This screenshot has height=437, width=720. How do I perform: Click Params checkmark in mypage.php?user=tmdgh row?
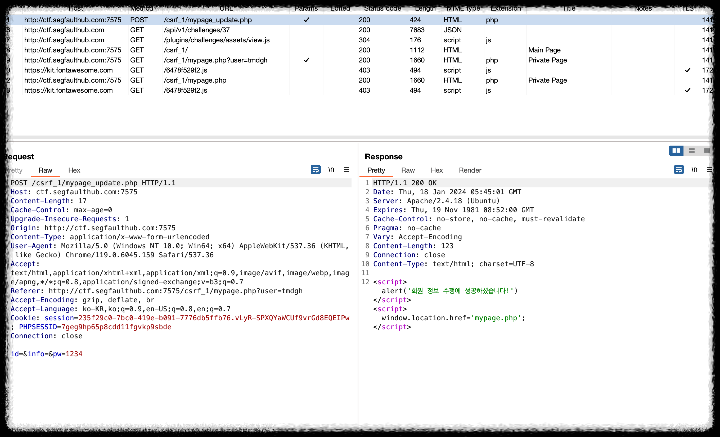click(306, 60)
